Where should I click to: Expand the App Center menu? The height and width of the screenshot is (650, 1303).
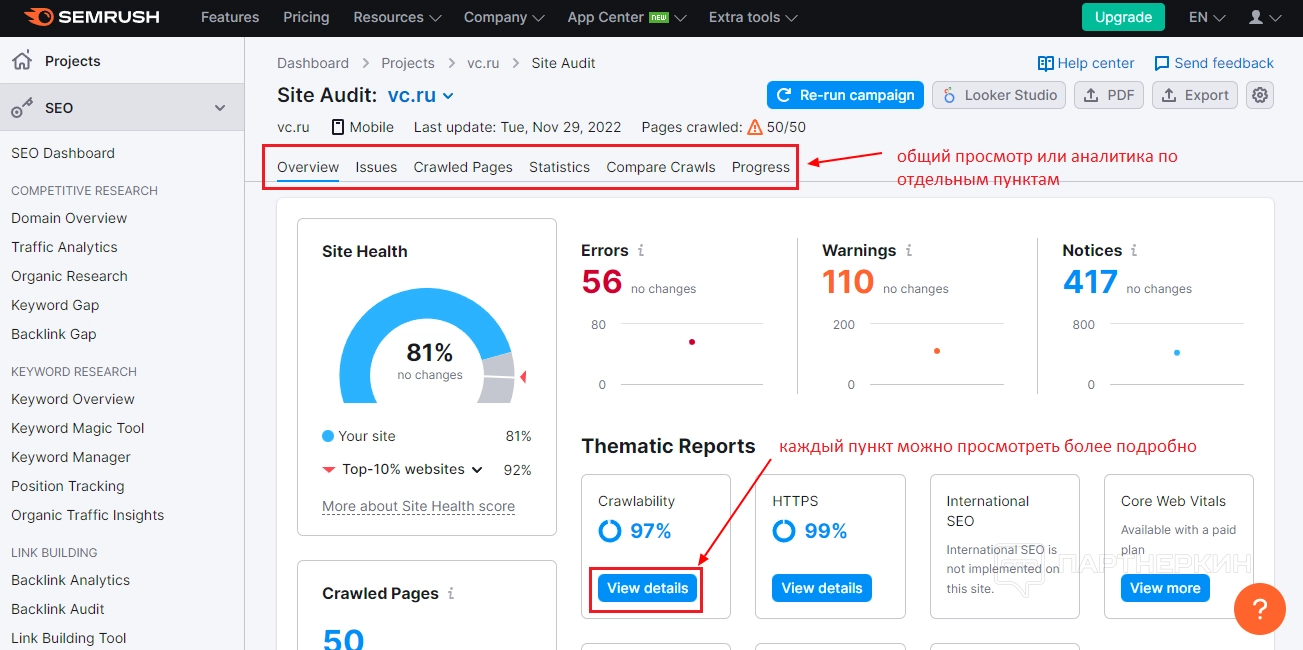click(627, 17)
